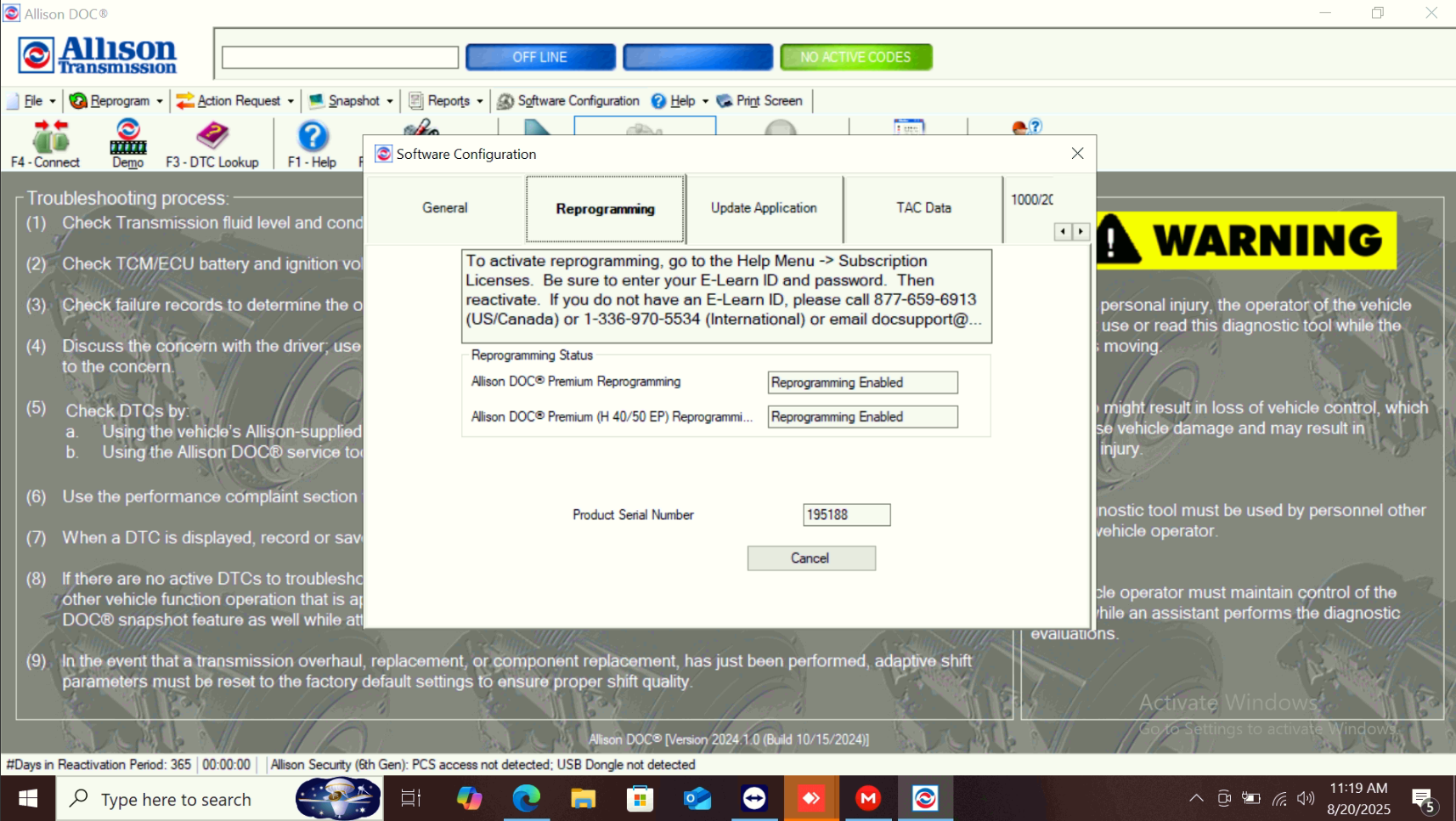Screen dimensions: 1456x821
Task: Open the Windows Start menu
Action: point(28,799)
